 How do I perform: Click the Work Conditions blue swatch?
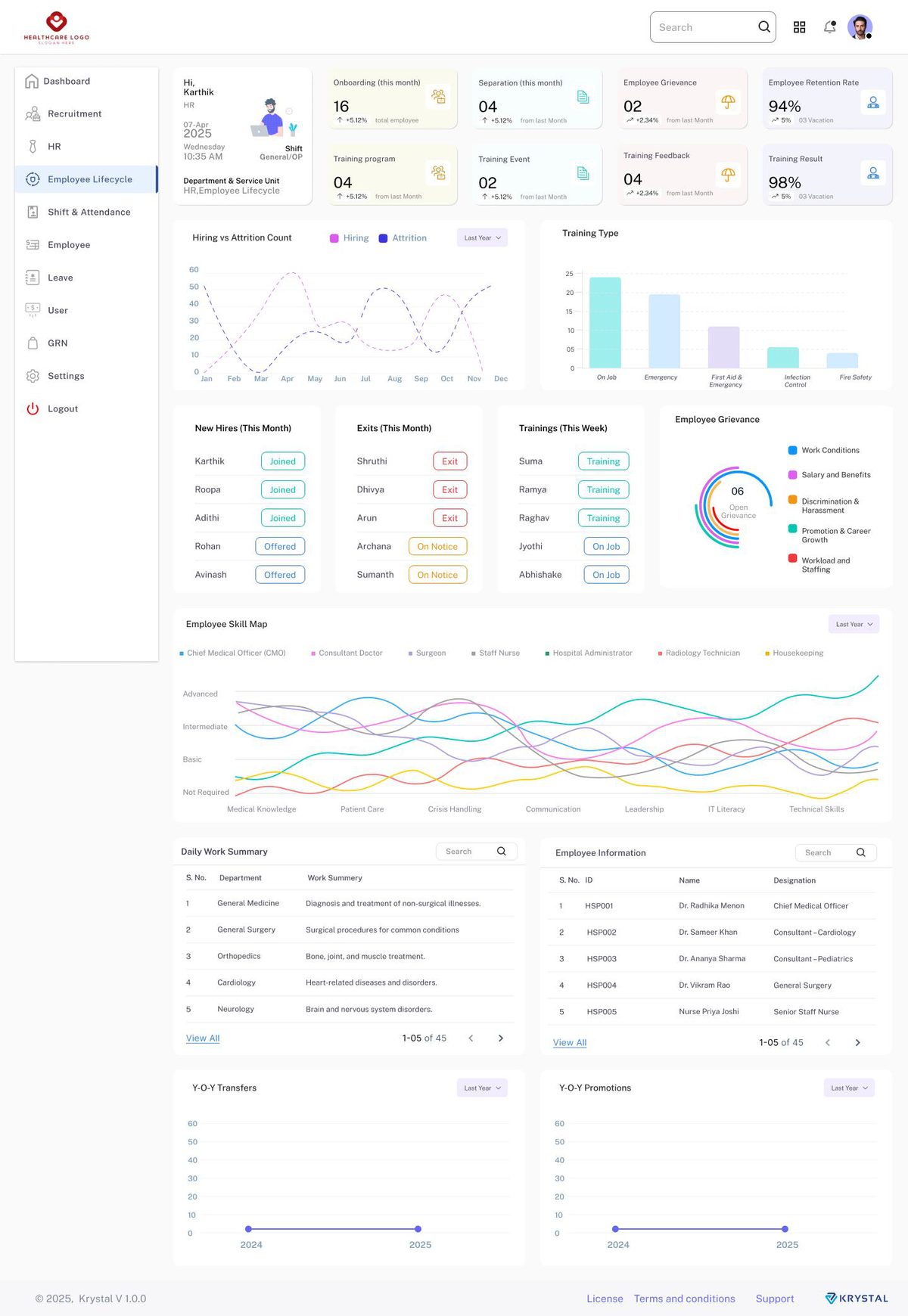(792, 451)
